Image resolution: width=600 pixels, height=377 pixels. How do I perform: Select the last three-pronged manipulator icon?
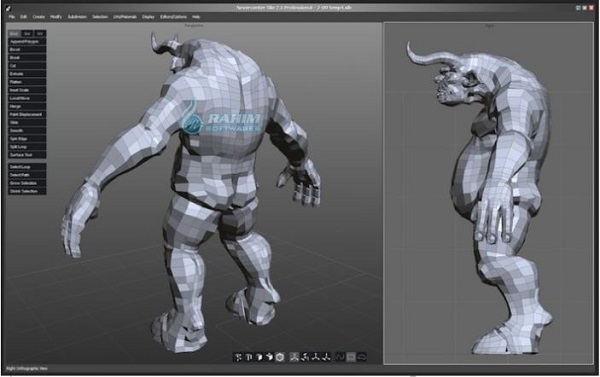pyautogui.click(x=326, y=357)
